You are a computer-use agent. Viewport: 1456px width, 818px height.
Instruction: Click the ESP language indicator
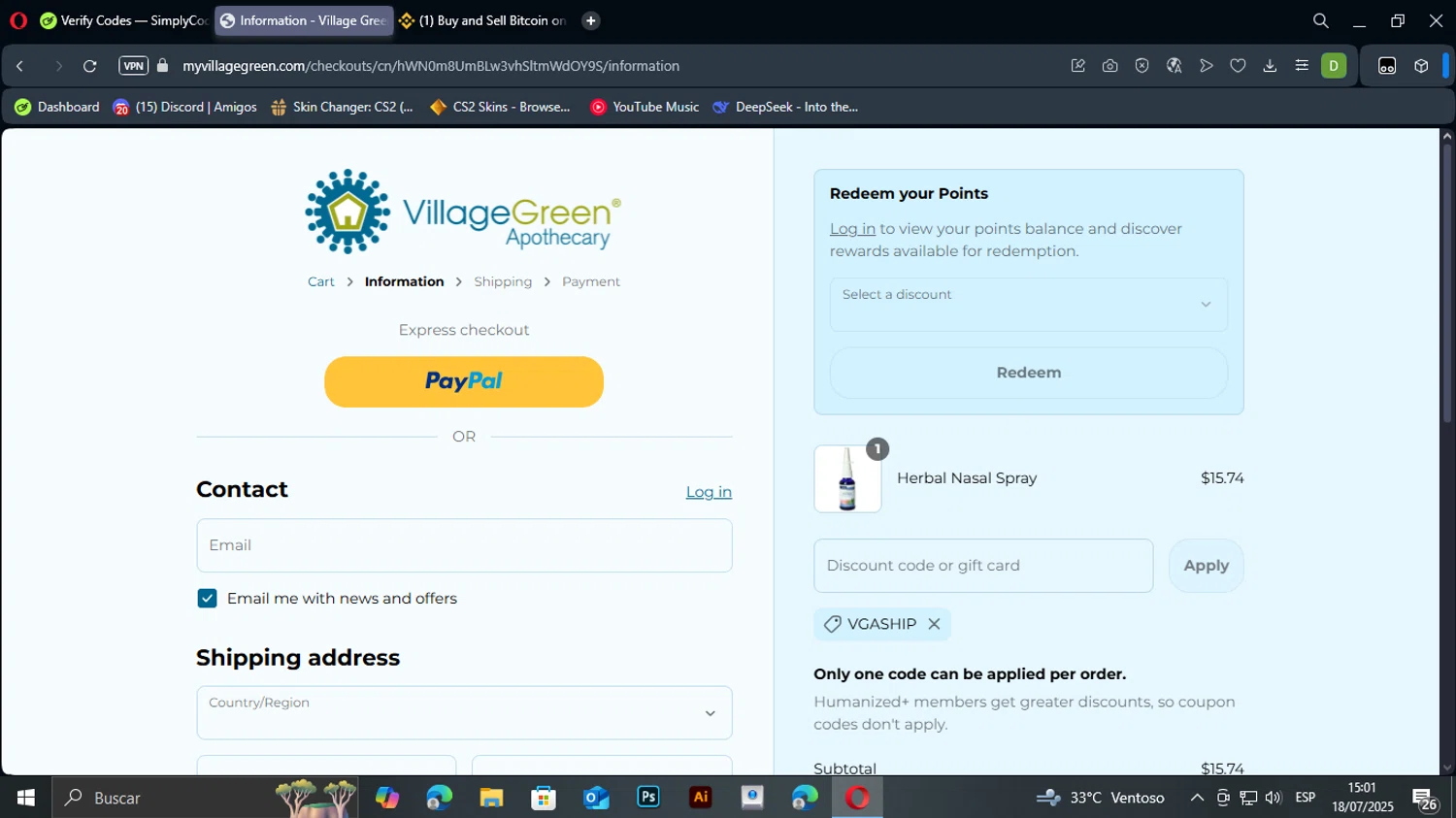click(1306, 798)
